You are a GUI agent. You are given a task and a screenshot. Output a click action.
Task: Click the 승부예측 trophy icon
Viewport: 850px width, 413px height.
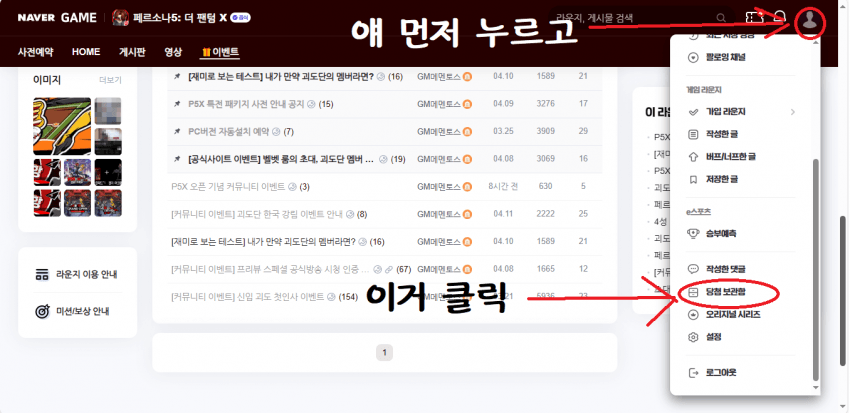point(693,234)
